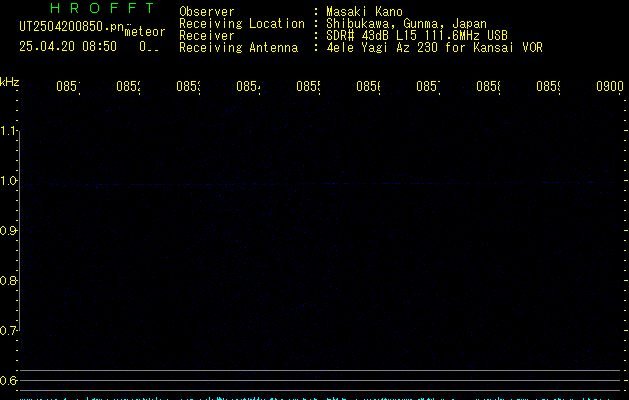629x400 pixels.
Task: Select receiver details SDR# 43dB L15 111.6MHz USB
Action: point(417,35)
